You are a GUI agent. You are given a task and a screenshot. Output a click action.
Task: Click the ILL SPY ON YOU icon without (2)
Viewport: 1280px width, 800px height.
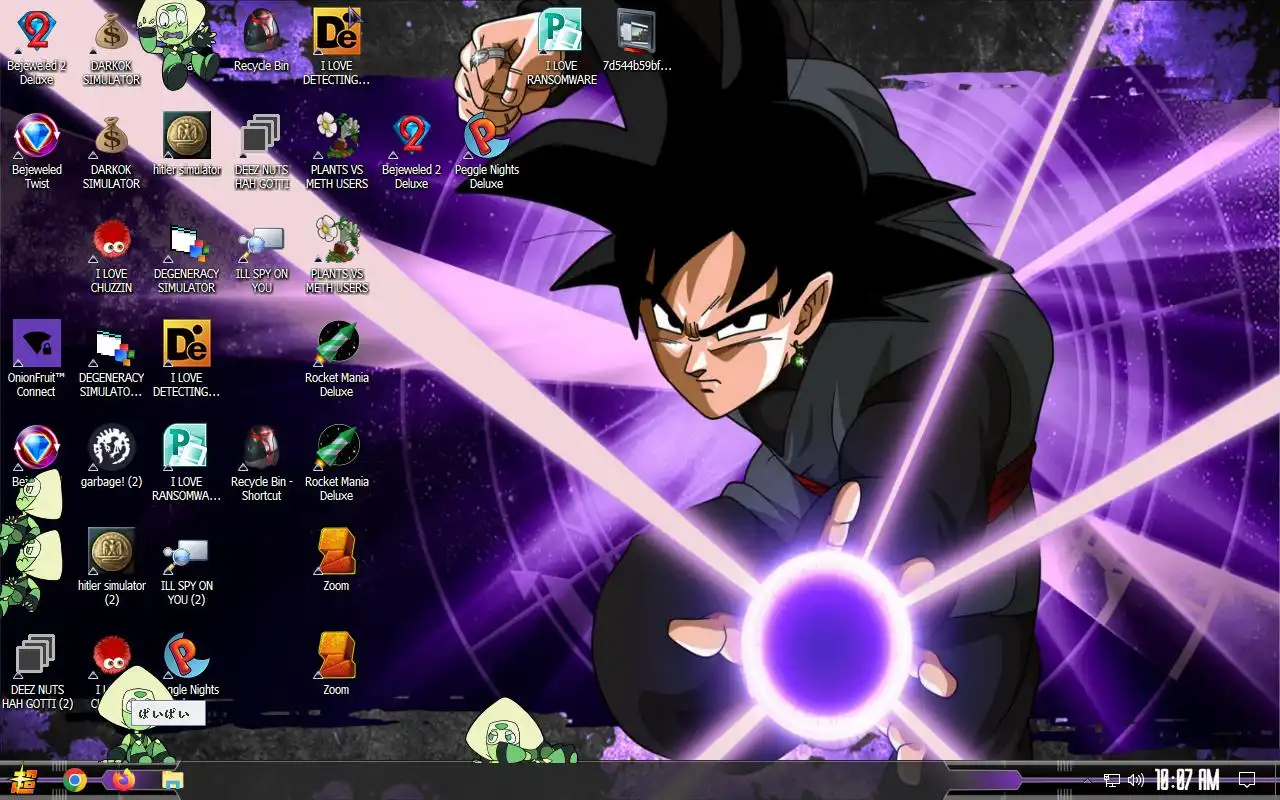point(261,241)
